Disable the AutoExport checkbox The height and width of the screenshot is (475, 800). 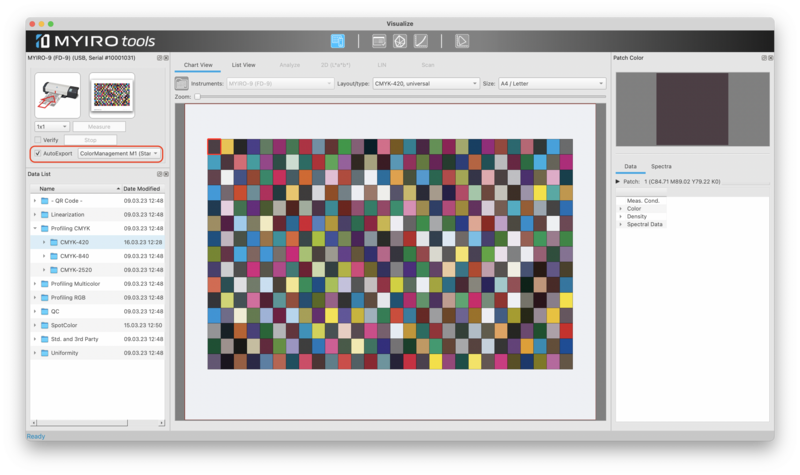coord(38,153)
